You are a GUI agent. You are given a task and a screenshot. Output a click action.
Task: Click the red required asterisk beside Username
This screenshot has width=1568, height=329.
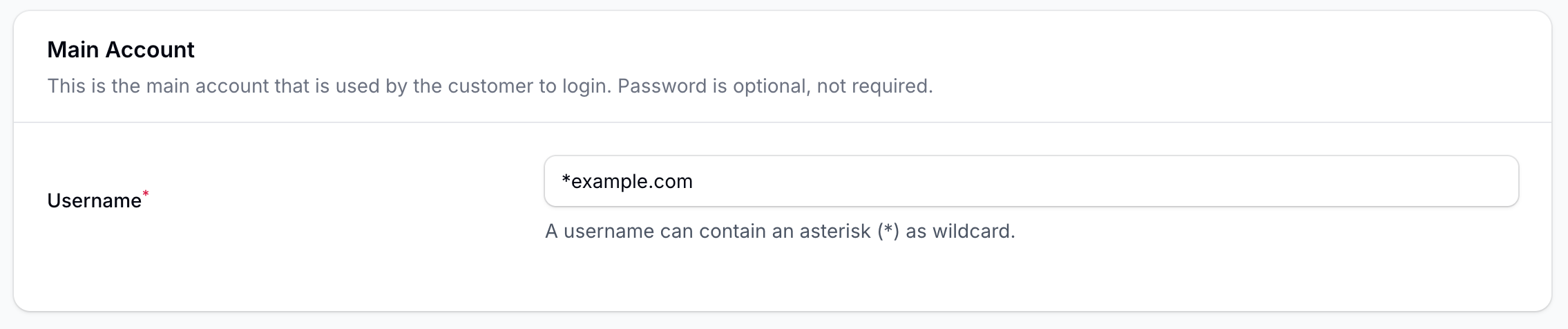(x=146, y=194)
